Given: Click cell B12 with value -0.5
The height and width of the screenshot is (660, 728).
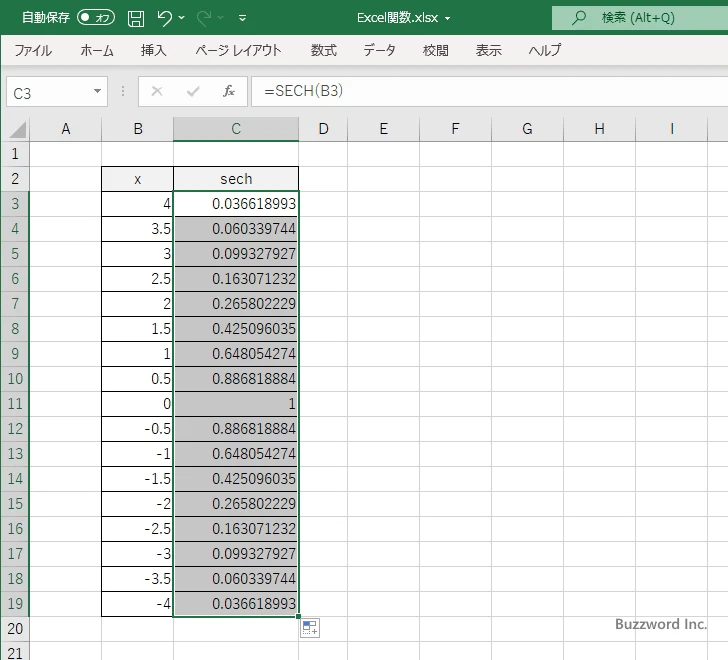Looking at the screenshot, I should pyautogui.click(x=137, y=429).
